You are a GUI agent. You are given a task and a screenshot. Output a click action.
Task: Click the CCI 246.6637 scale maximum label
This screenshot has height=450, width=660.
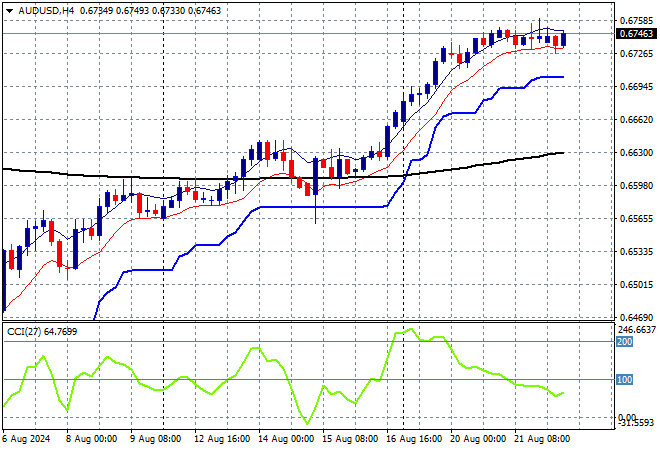pos(637,329)
